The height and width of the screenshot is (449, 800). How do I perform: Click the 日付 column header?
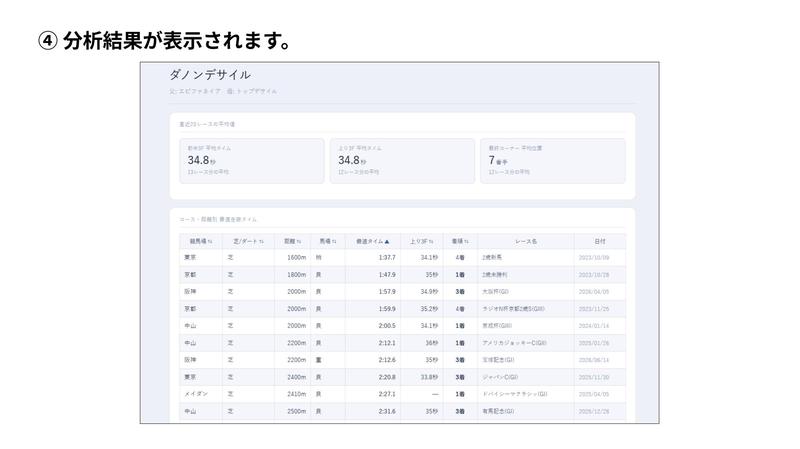(x=600, y=241)
